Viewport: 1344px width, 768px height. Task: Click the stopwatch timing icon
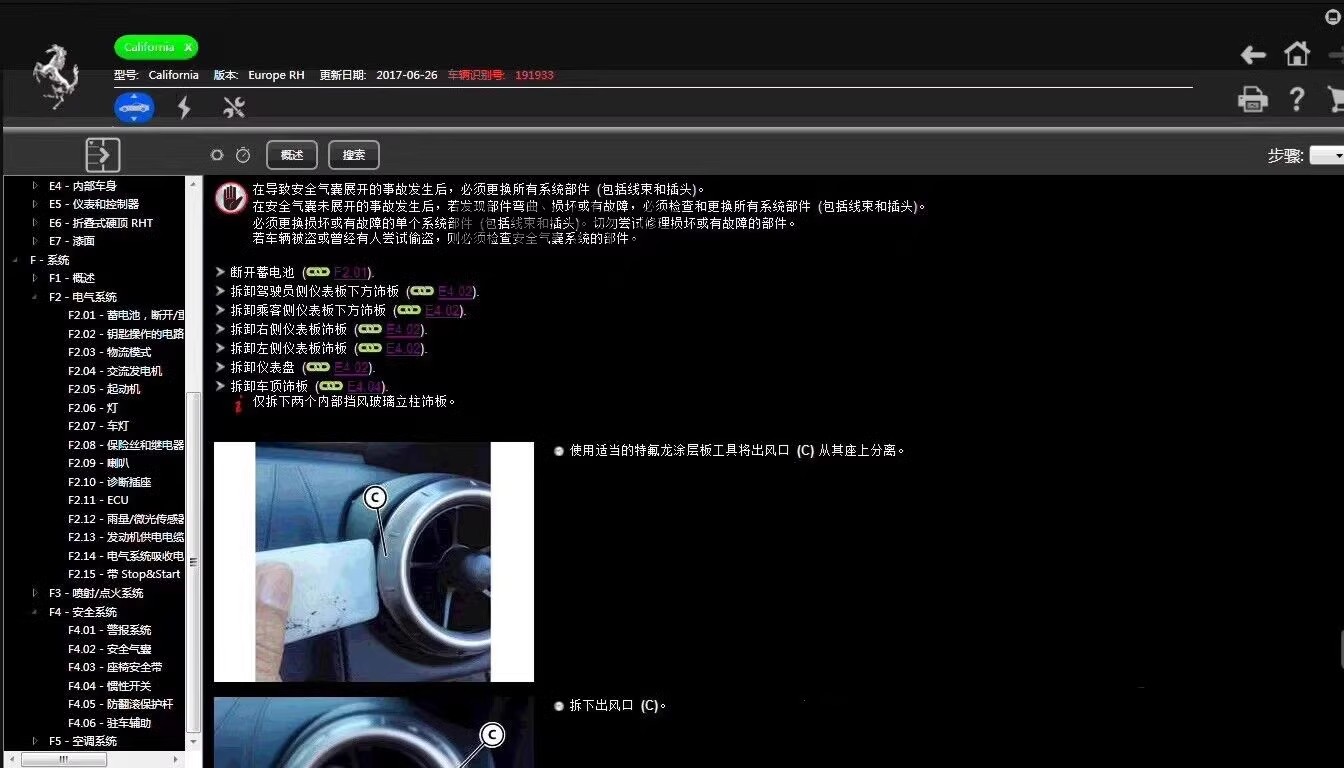tap(243, 155)
